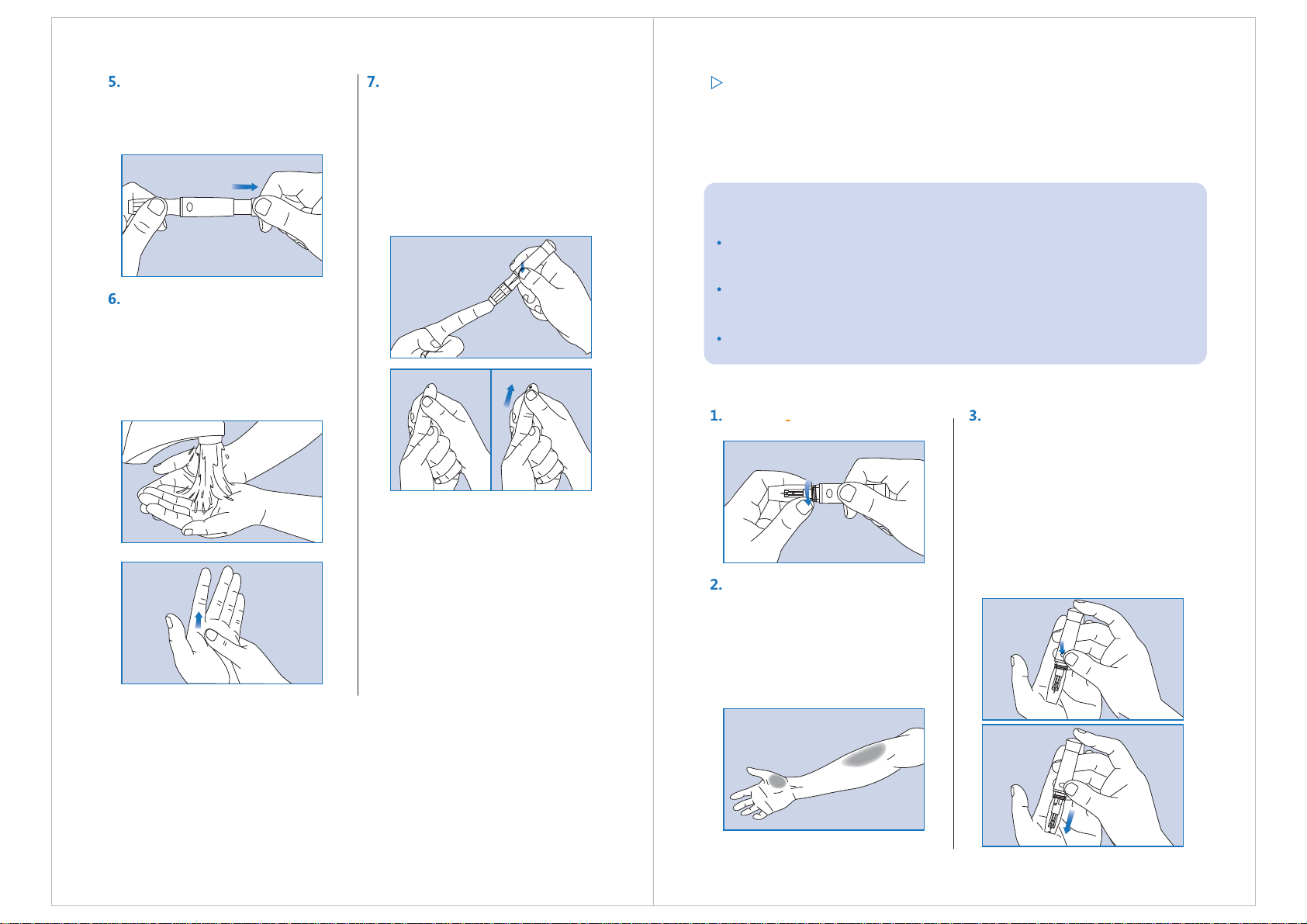Click the first bullet in the lavender note box
Viewport: 1307px width, 924px height.
click(x=720, y=243)
